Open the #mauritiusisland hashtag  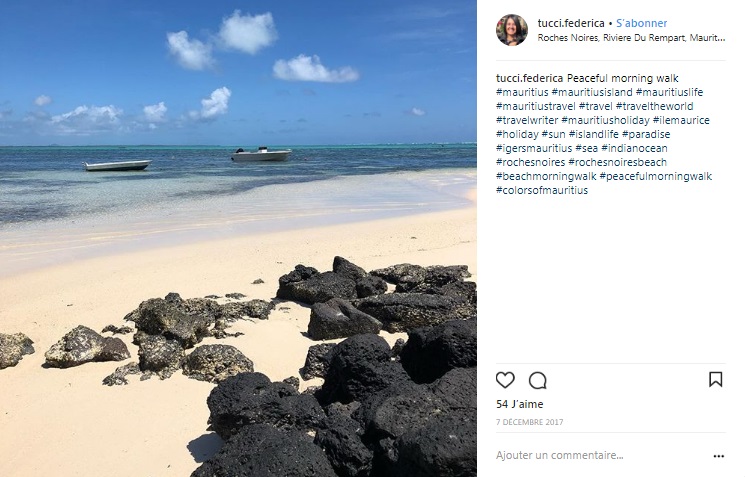click(x=591, y=92)
